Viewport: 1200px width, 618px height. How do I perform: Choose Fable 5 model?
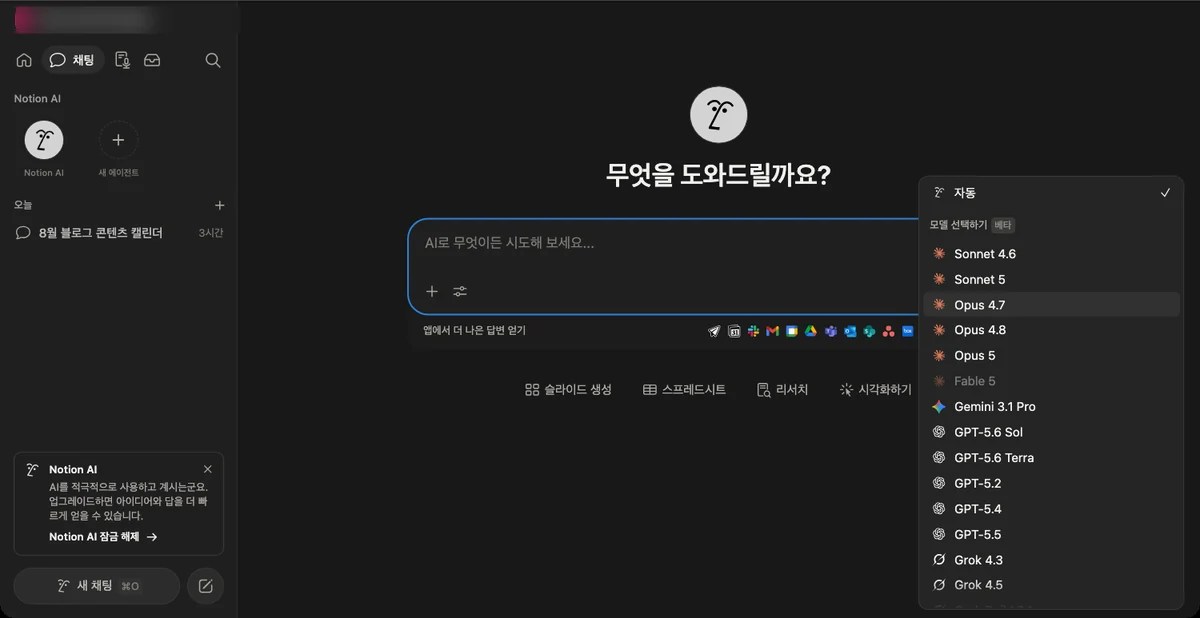tap(1051, 381)
